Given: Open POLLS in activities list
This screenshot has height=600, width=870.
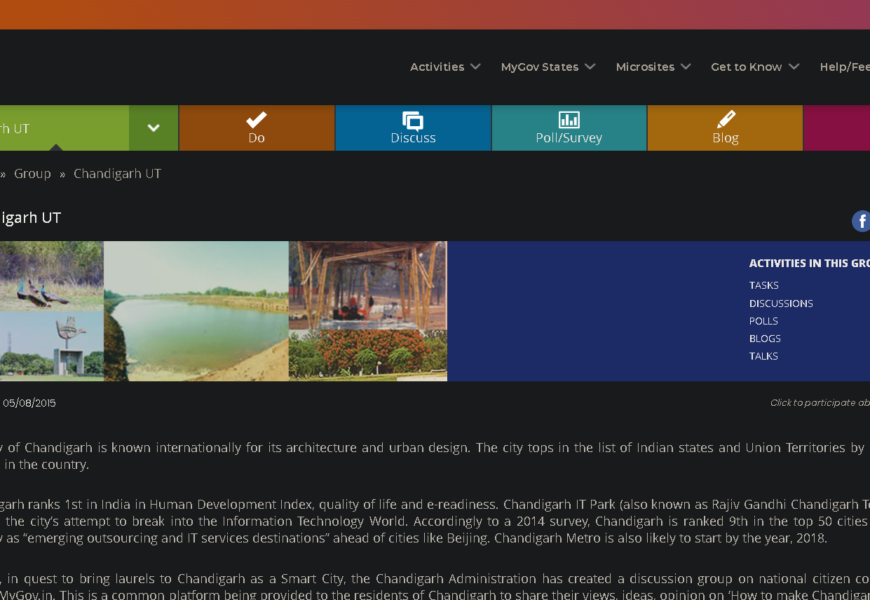Looking at the screenshot, I should 763,321.
